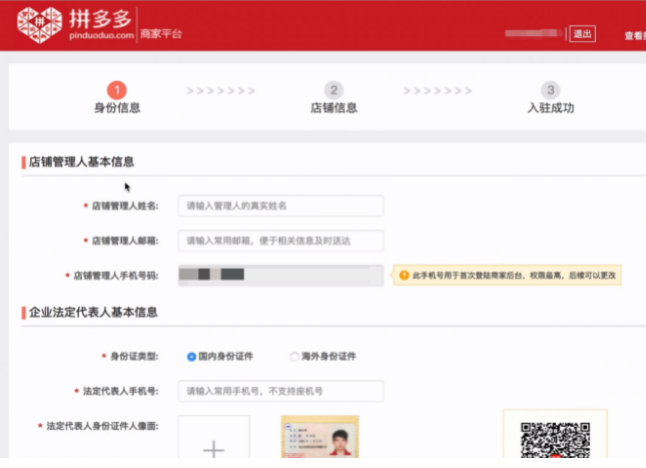
Task: Click the 店铺管理人姓名 input field
Action: (281, 206)
